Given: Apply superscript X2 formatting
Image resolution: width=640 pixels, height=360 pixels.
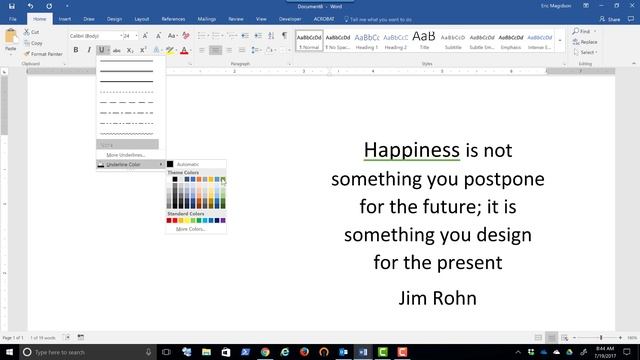Looking at the screenshot, I should click(x=143, y=50).
